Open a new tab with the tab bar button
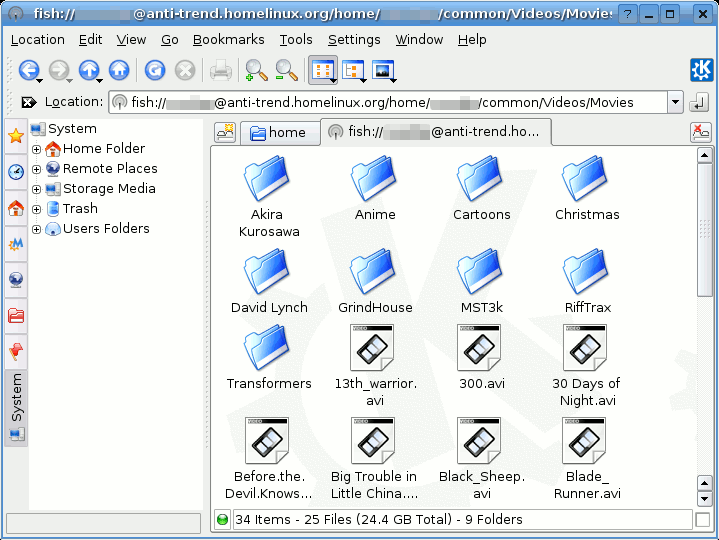 pos(225,132)
